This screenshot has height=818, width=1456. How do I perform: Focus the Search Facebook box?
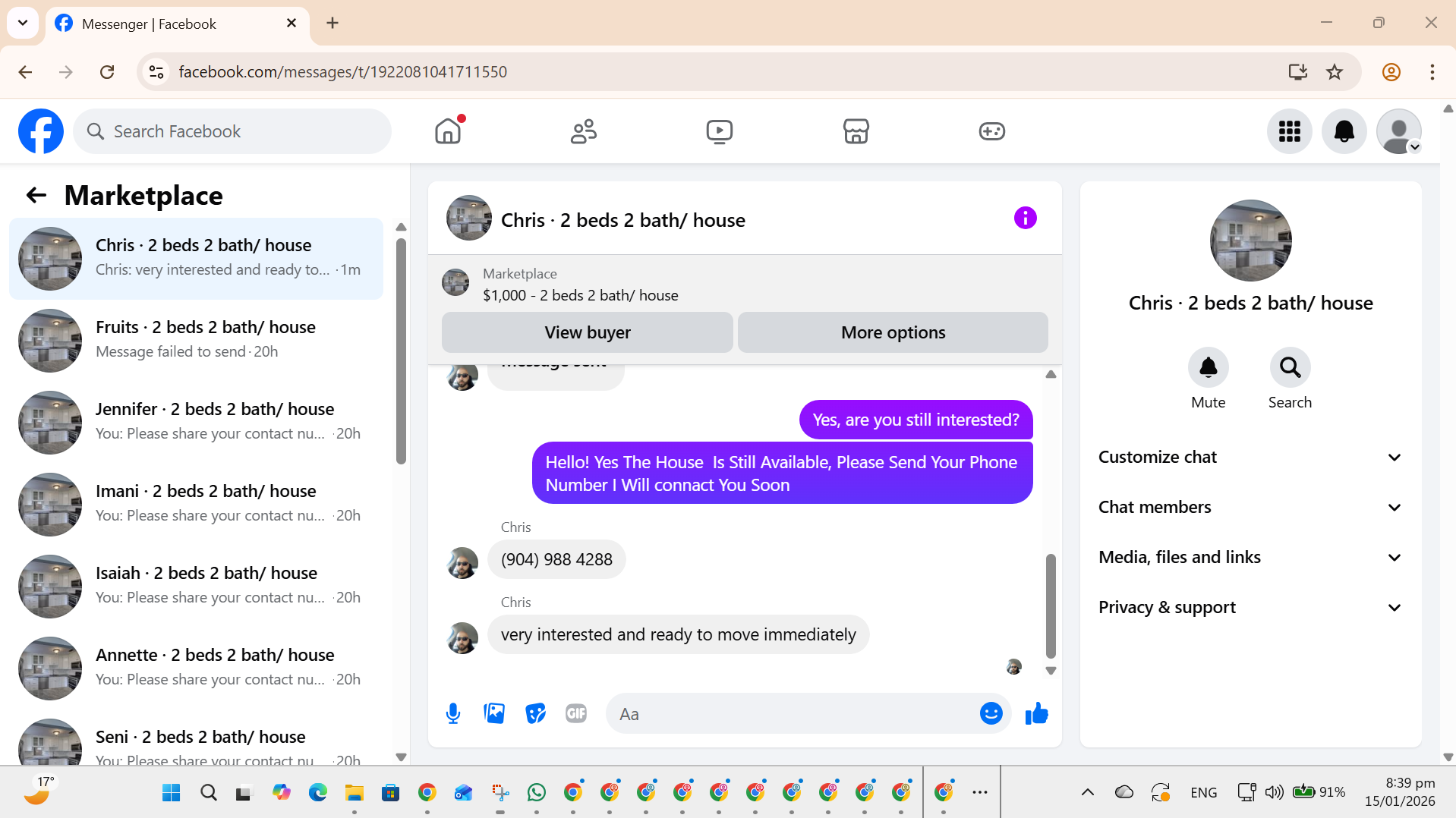[x=232, y=131]
